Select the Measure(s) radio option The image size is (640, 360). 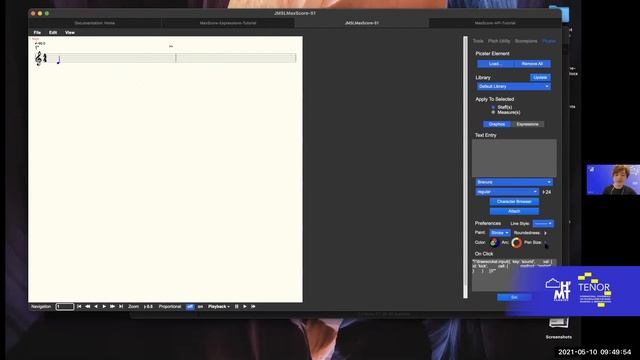pyautogui.click(x=493, y=112)
